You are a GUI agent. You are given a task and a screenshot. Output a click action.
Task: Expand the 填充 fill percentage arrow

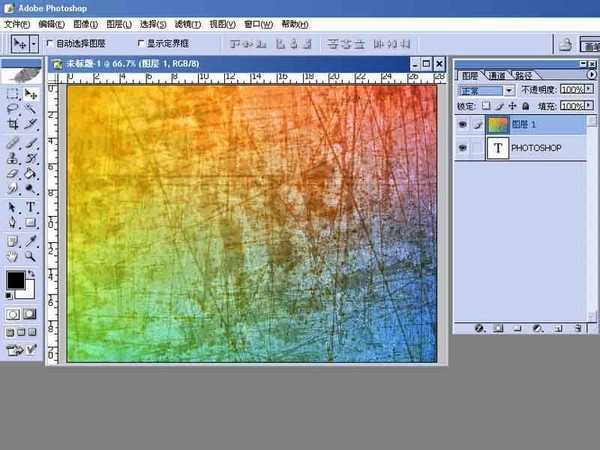coord(587,105)
